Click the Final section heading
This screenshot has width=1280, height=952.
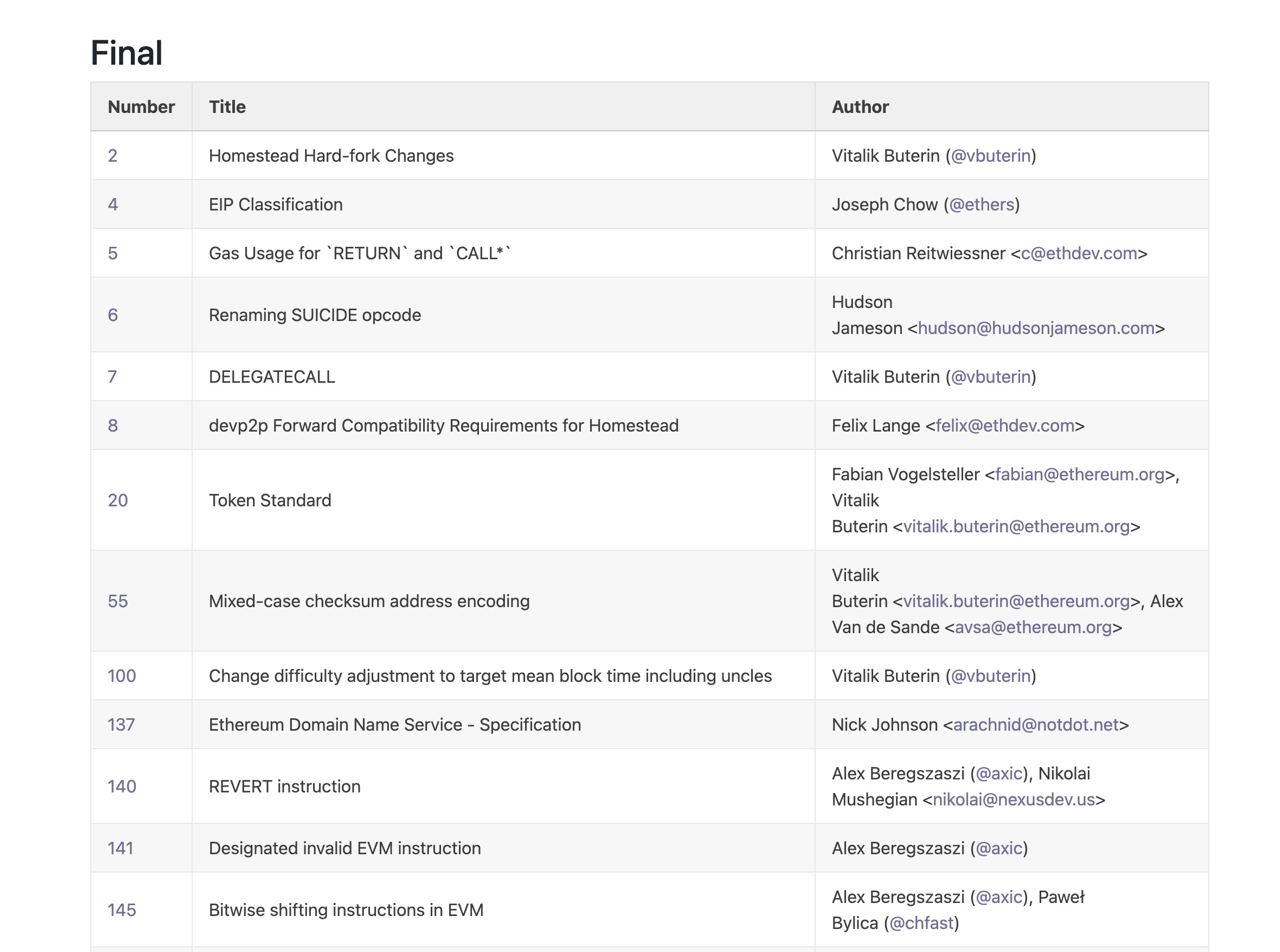[x=126, y=53]
